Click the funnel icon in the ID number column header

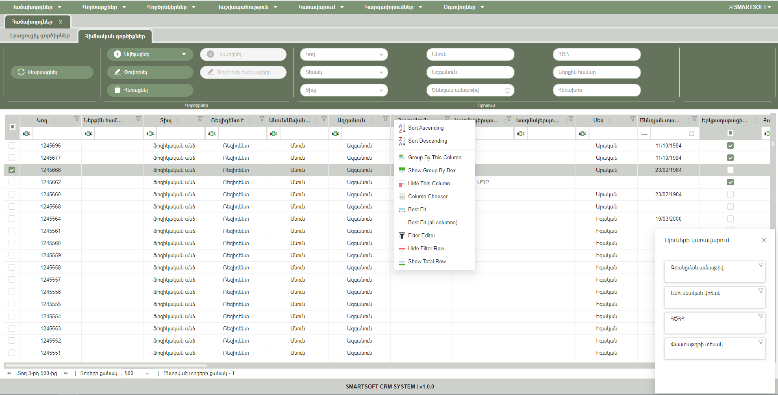click(x=76, y=119)
